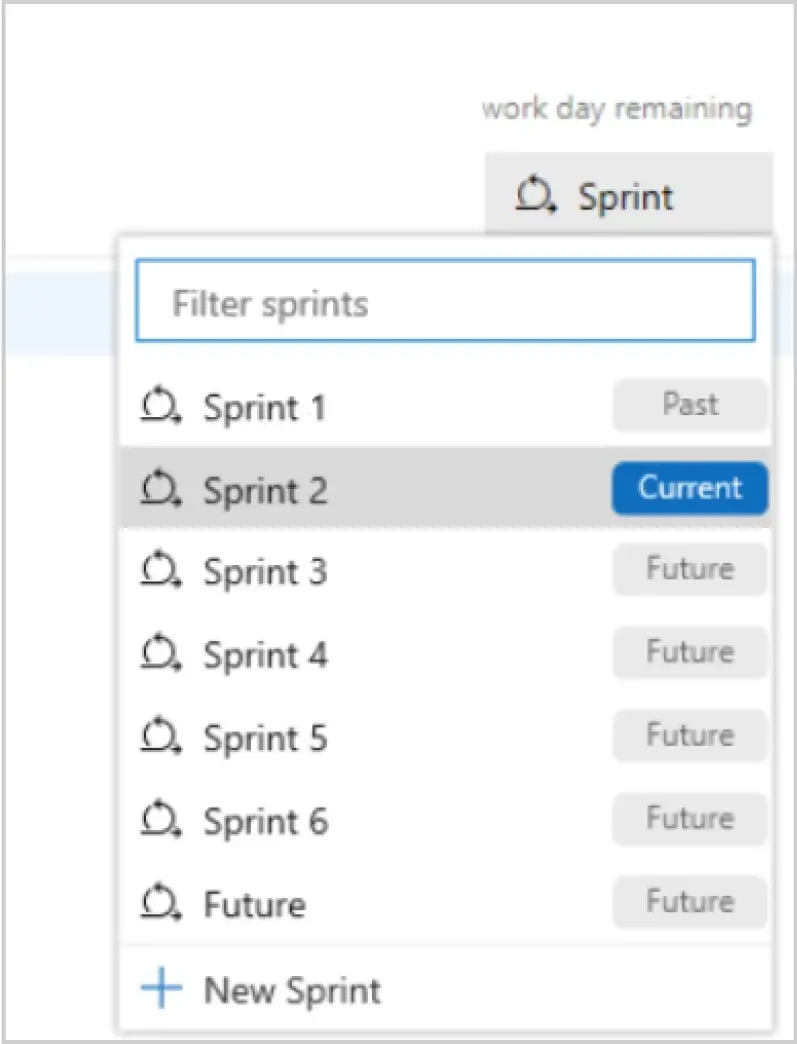
Task: Open Sprint 6 entry
Action: point(265,821)
